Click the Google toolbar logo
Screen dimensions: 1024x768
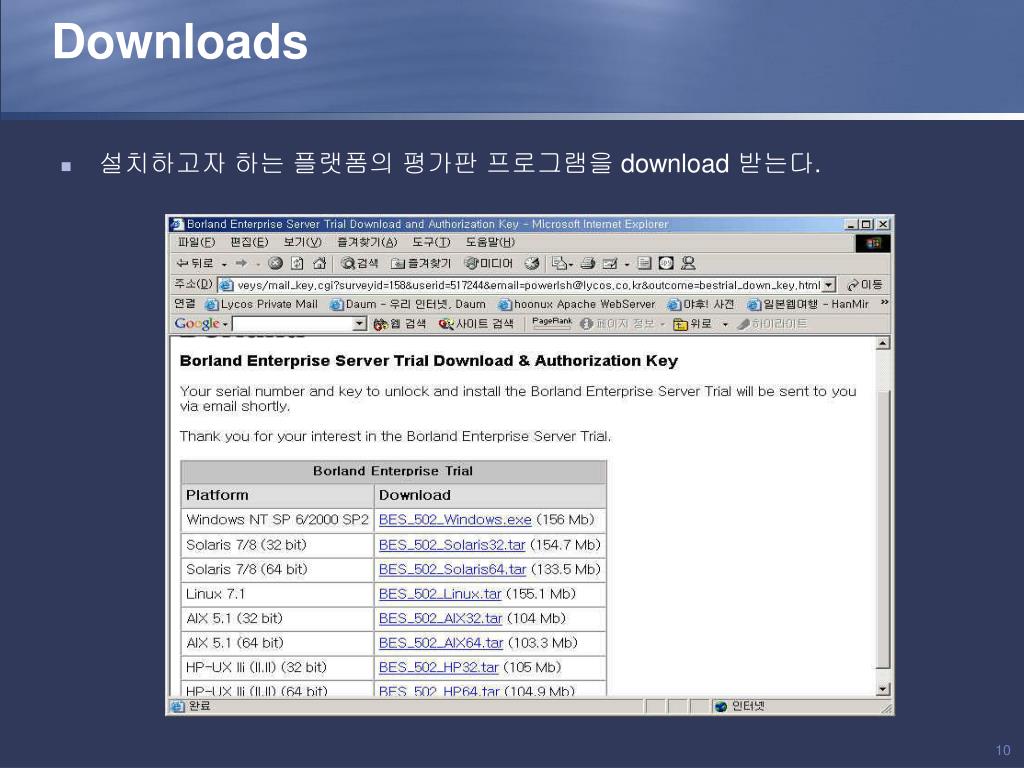click(197, 323)
